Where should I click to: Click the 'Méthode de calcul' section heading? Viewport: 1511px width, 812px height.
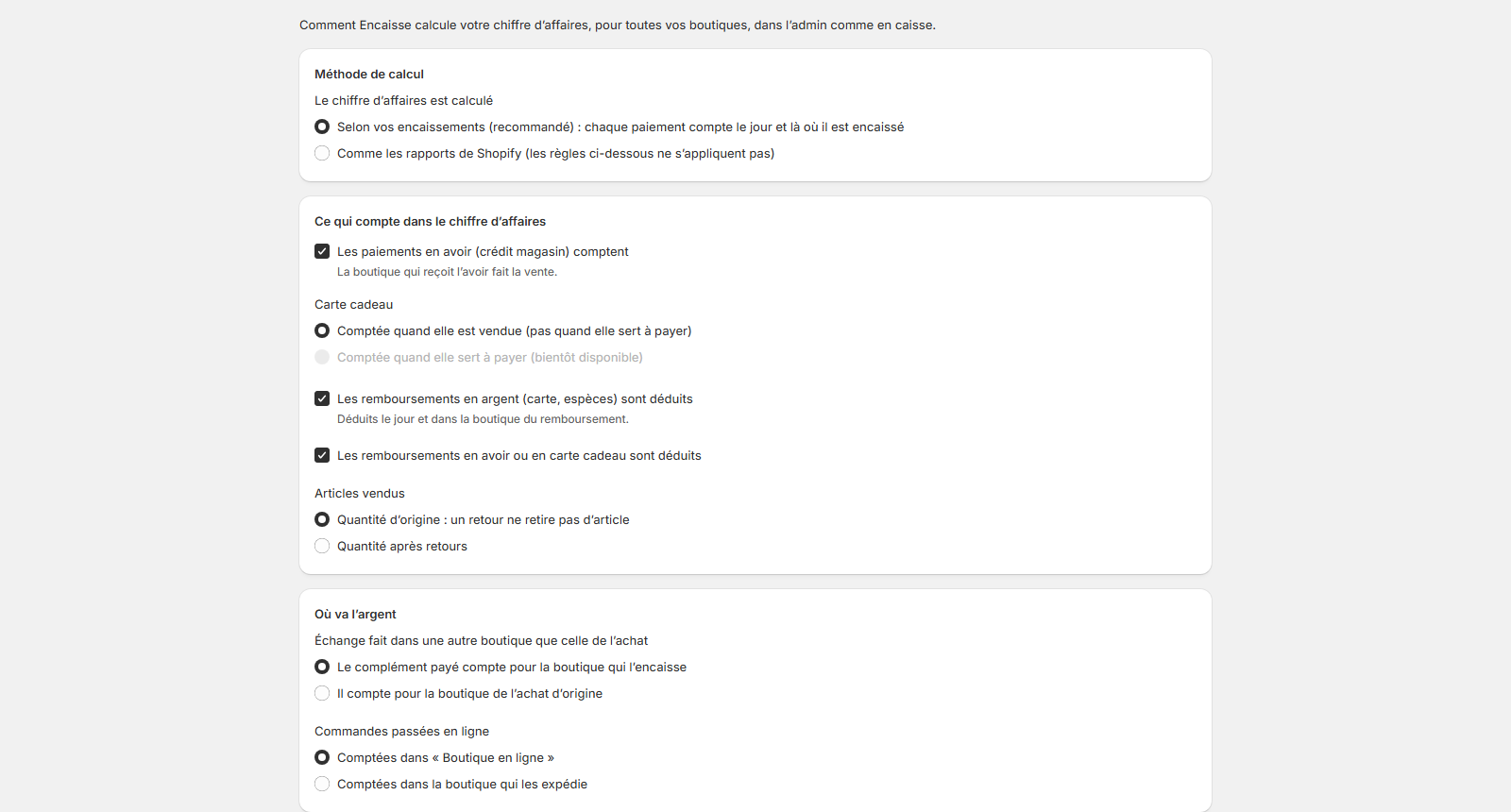(369, 74)
